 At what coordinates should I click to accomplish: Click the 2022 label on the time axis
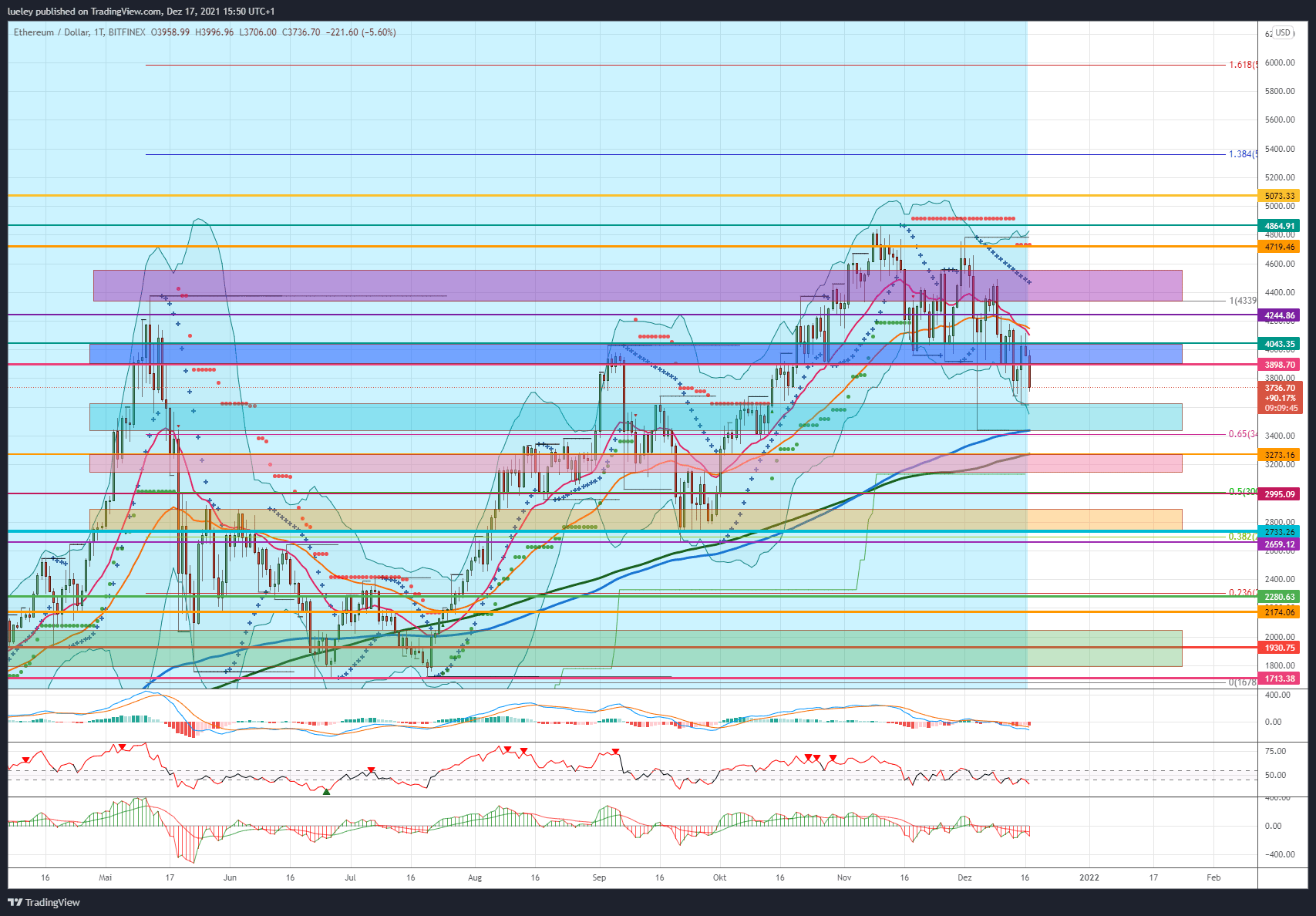click(x=1089, y=877)
